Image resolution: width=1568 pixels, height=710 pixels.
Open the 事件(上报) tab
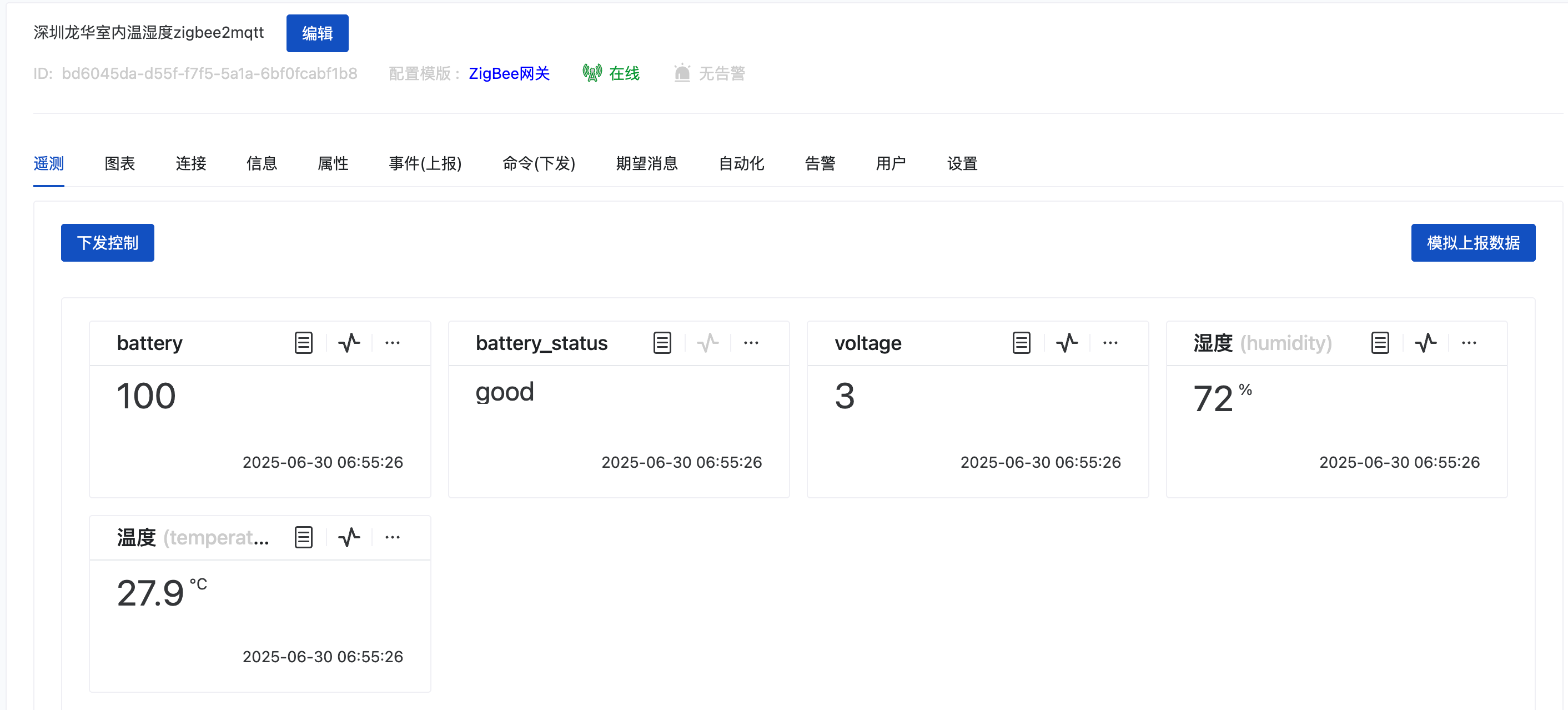(x=425, y=163)
